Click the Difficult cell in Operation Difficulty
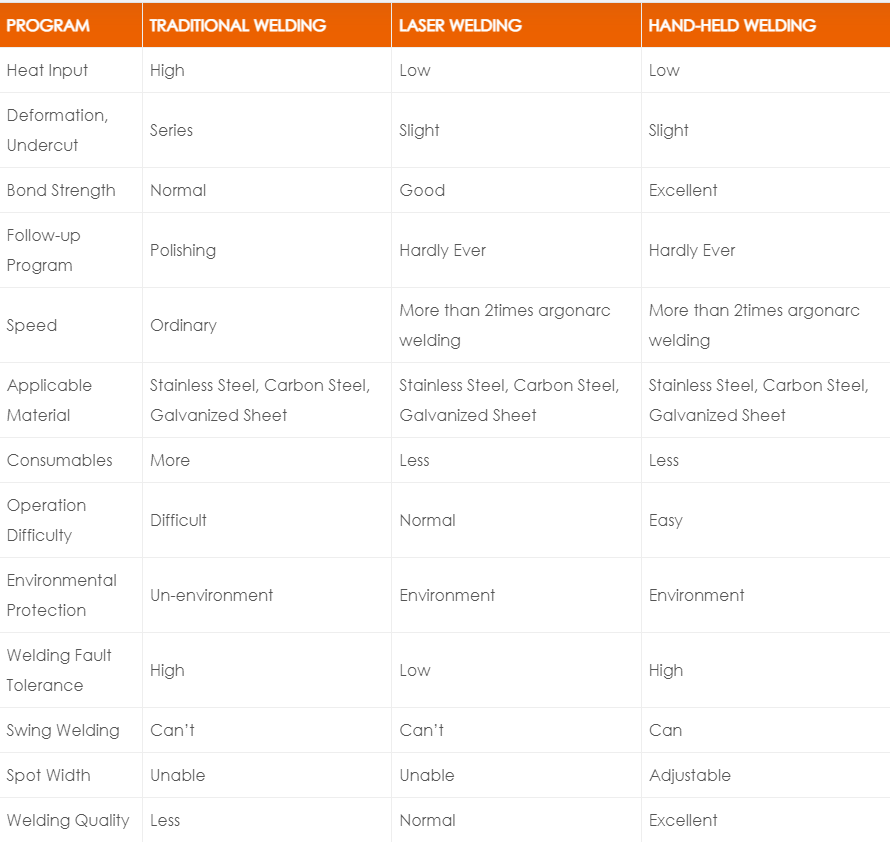890x842 pixels. [x=178, y=520]
